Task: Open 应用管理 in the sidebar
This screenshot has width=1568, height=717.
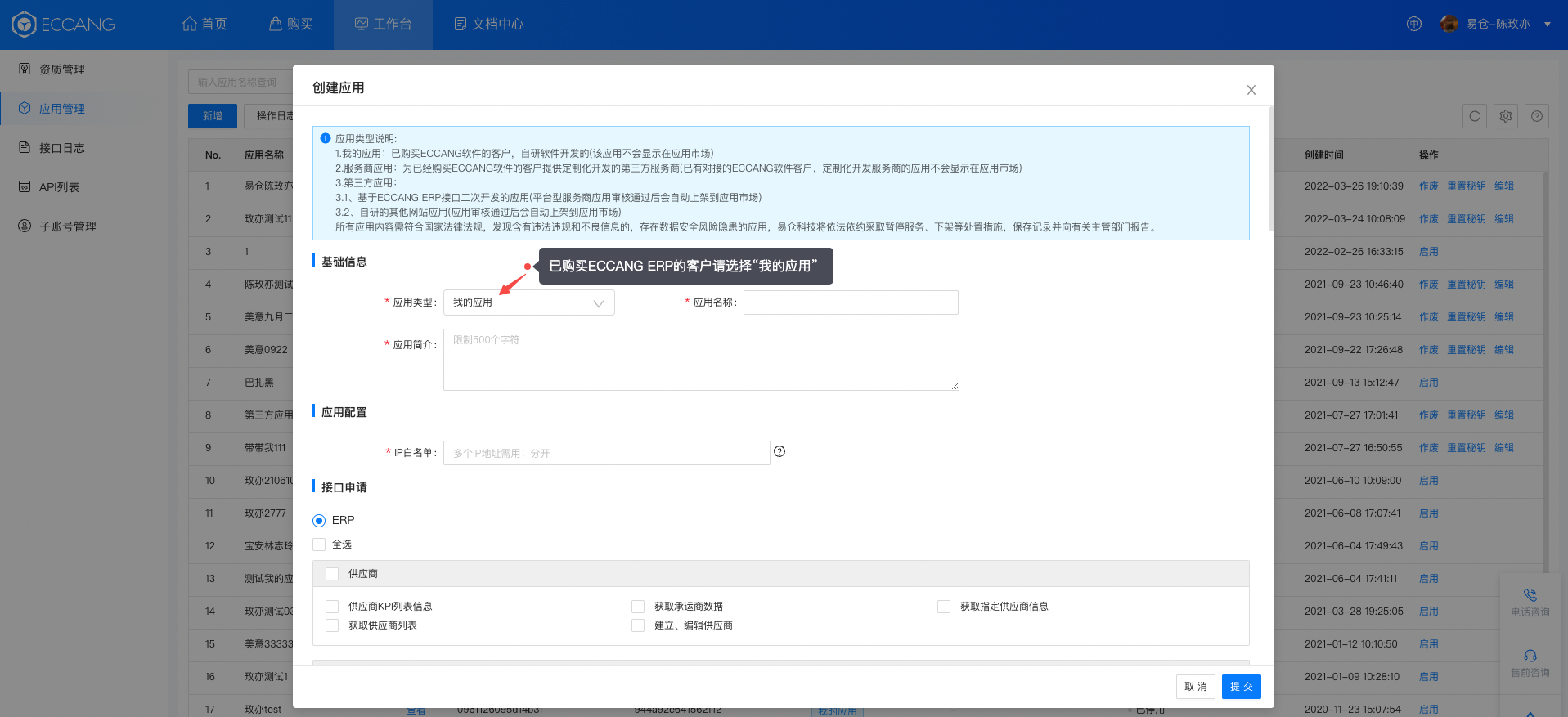Action: click(62, 109)
